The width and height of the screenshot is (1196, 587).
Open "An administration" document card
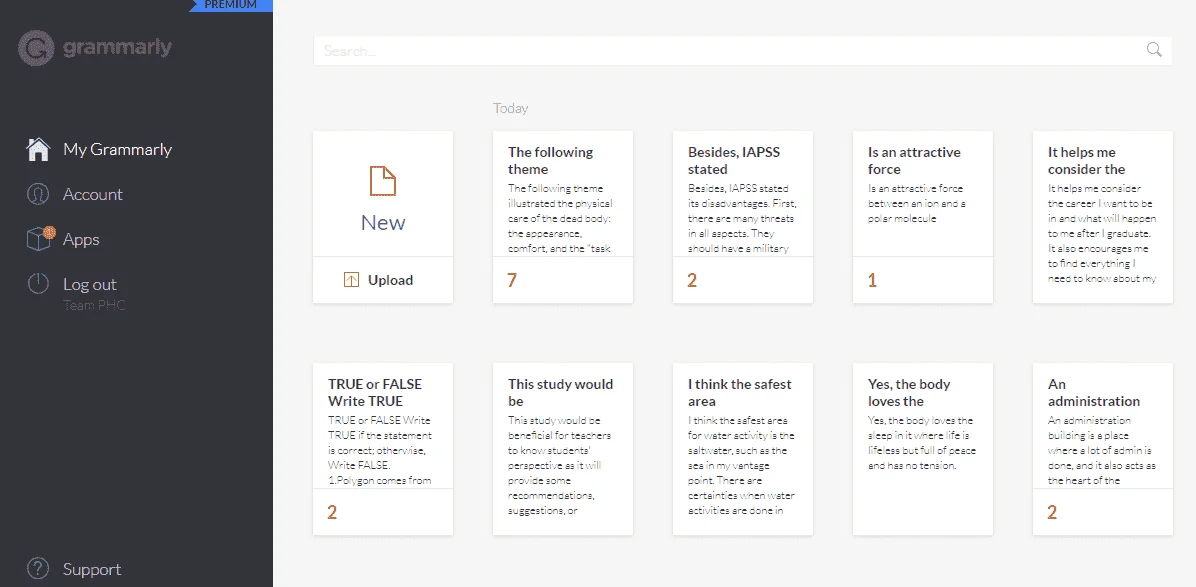[1102, 449]
